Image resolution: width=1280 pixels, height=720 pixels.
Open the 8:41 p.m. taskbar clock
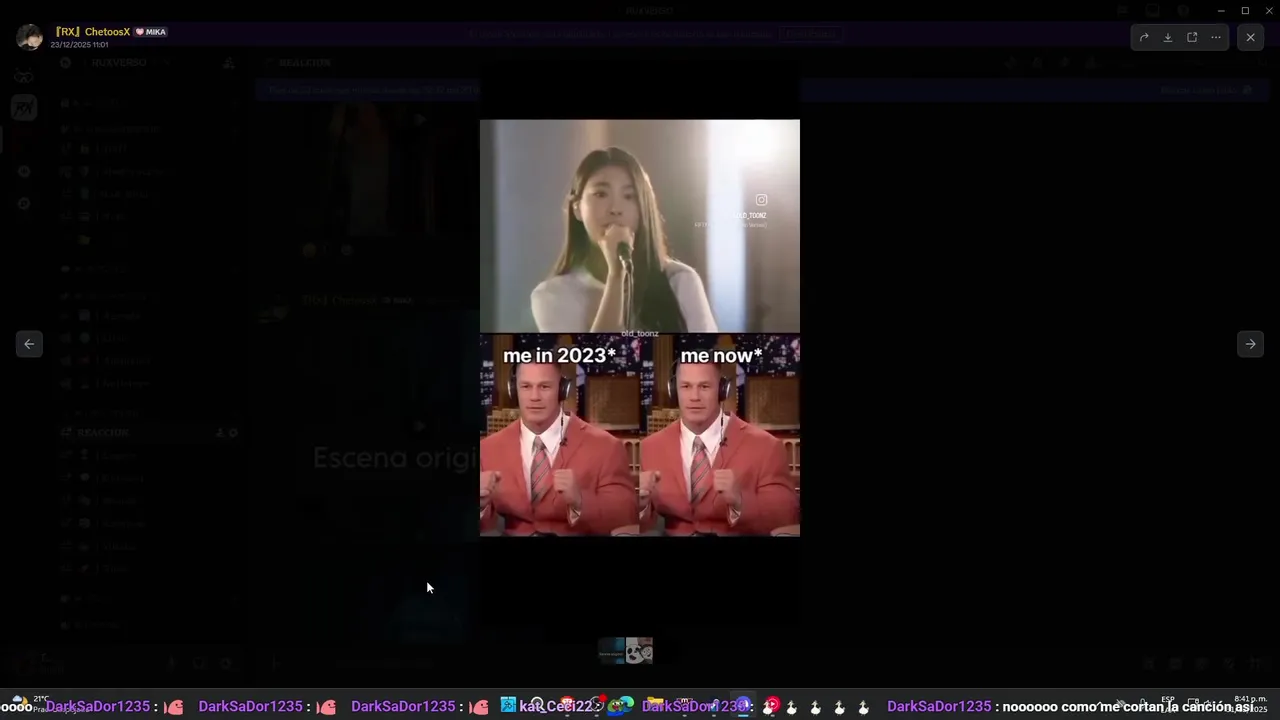(x=1250, y=704)
